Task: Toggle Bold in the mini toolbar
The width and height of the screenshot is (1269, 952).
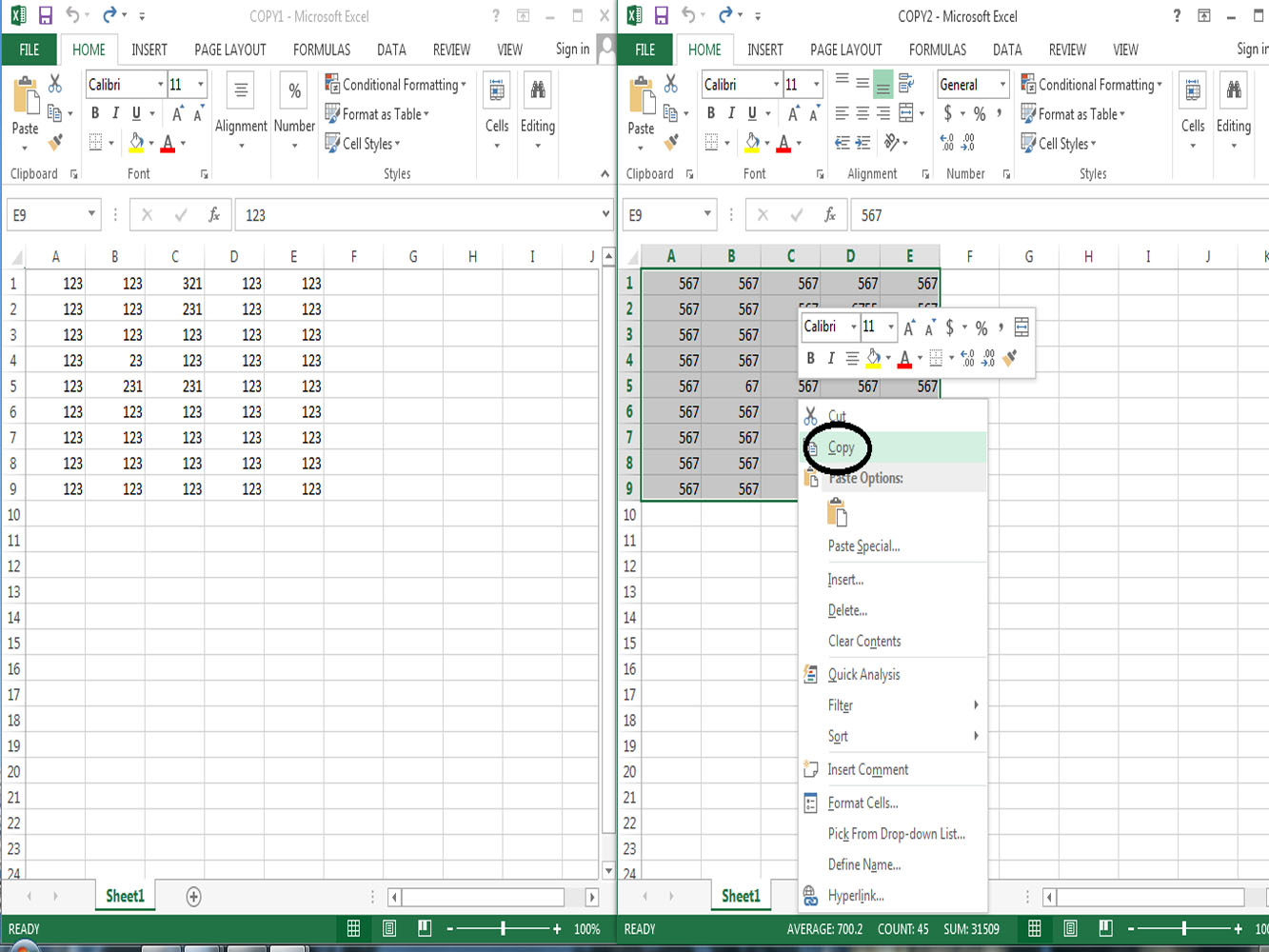Action: (810, 358)
